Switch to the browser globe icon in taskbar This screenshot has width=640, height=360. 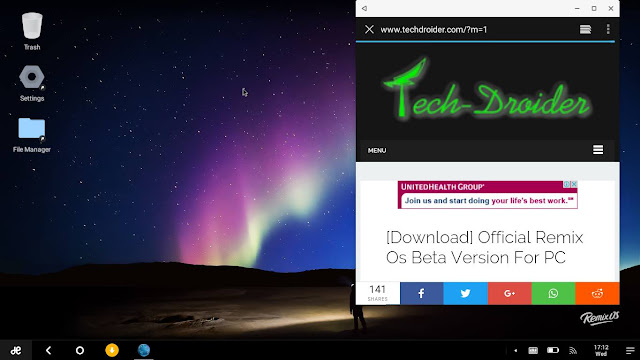coord(144,350)
